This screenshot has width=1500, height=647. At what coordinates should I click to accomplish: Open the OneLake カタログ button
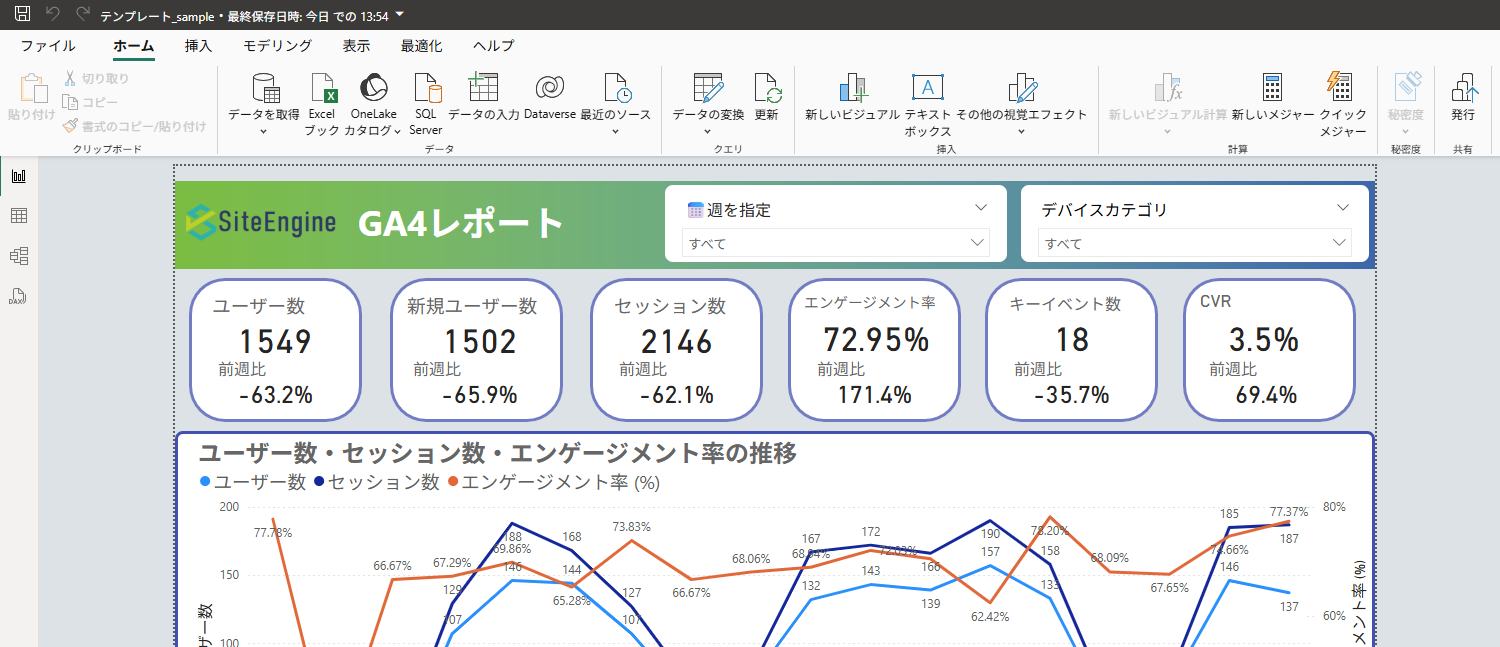[x=373, y=104]
